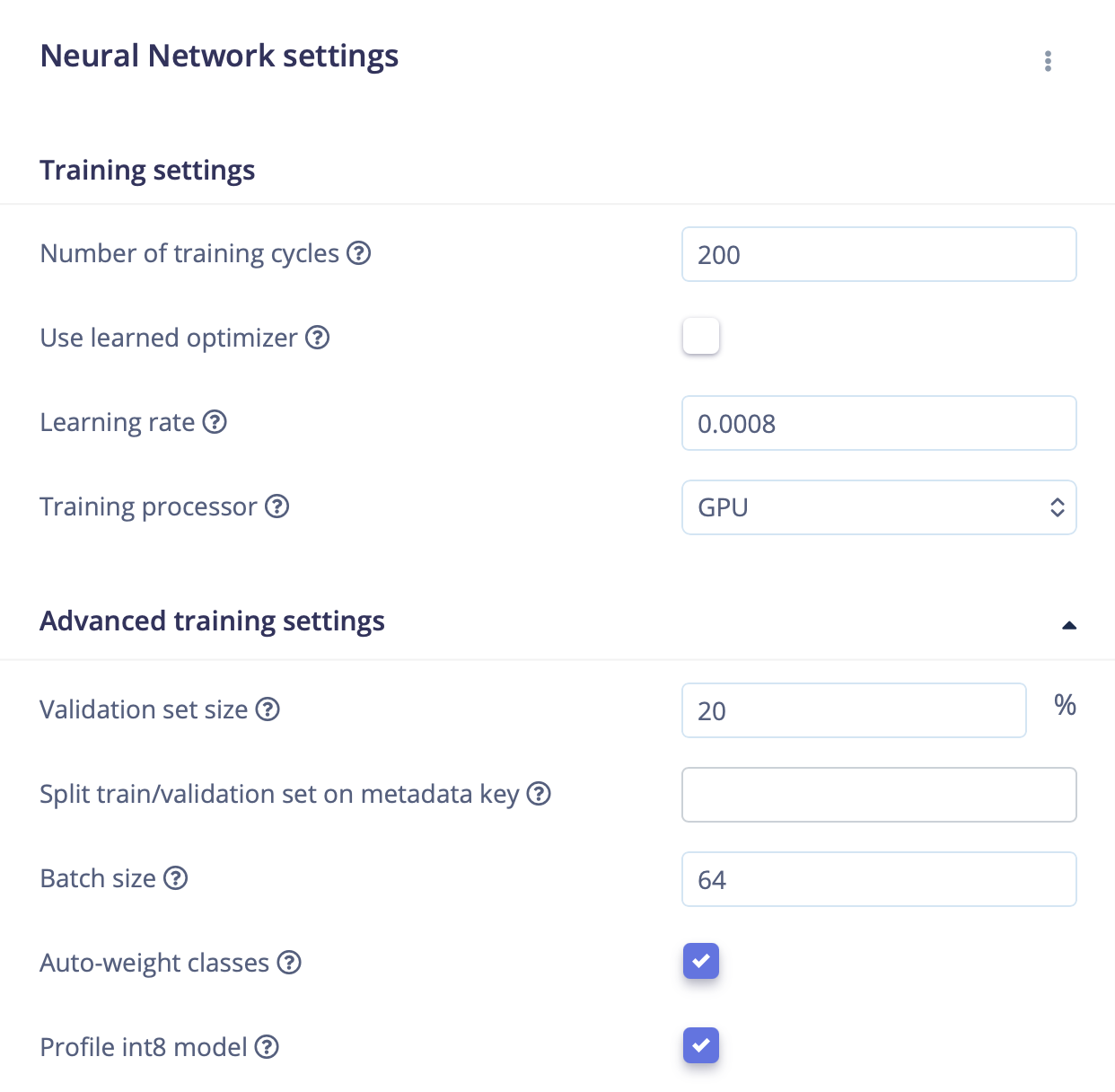Click the help icon beside Use learned optimizer
Image resolution: width=1115 pixels, height=1092 pixels.
[x=317, y=338]
